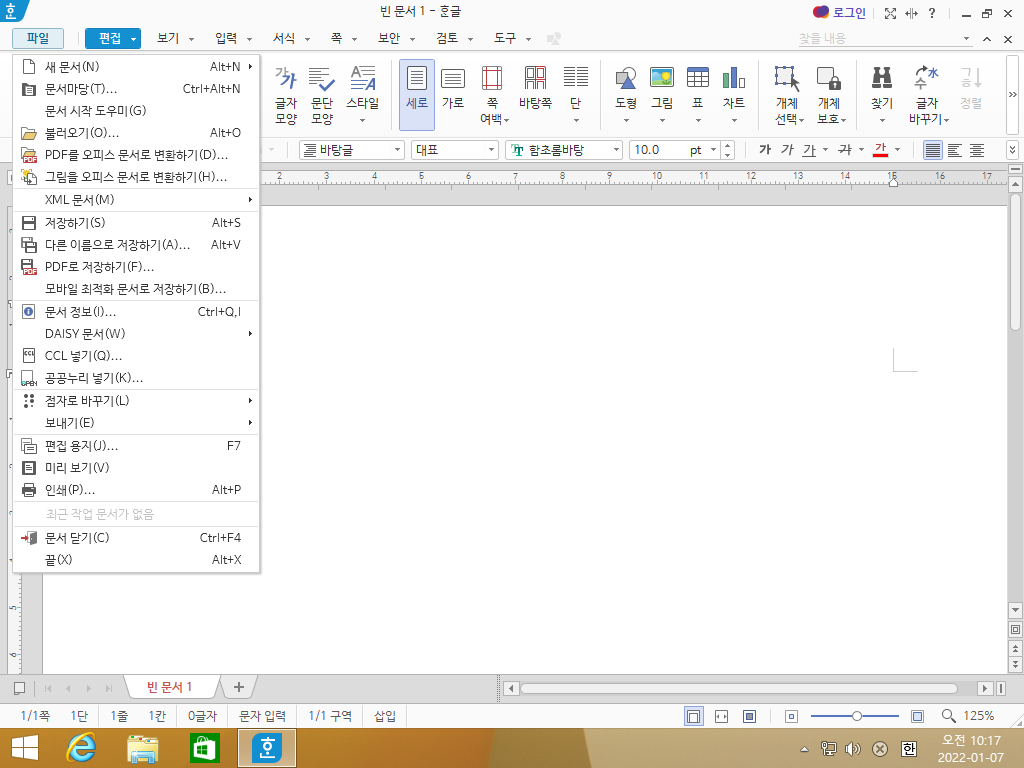This screenshot has width=1024, height=768.
Task: Open the font size unit dropdown
Action: [713, 150]
